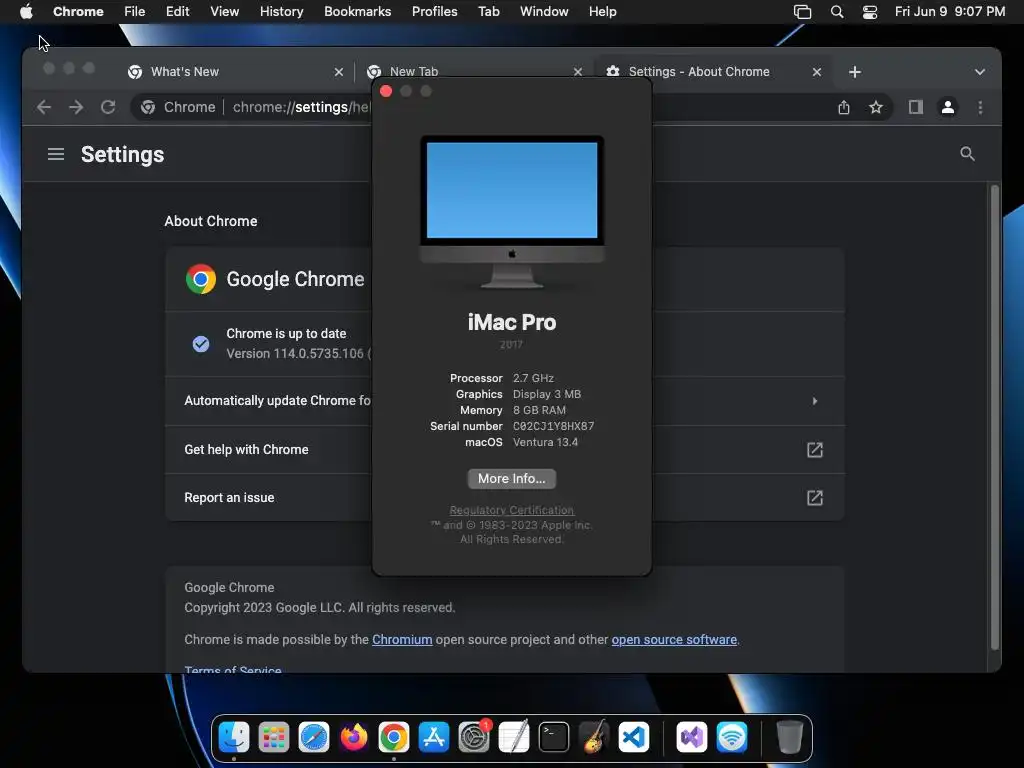The height and width of the screenshot is (768, 1024).
Task: Open the Settings hamburger menu
Action: click(x=56, y=154)
